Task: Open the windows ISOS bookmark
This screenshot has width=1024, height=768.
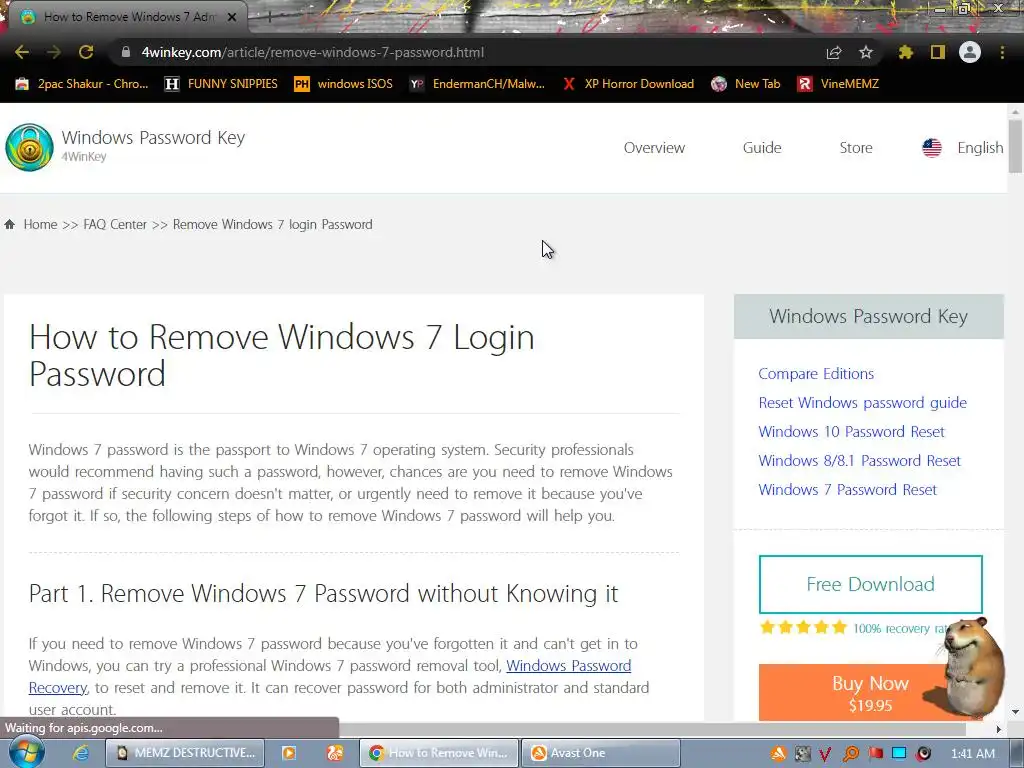Action: pyautogui.click(x=344, y=84)
